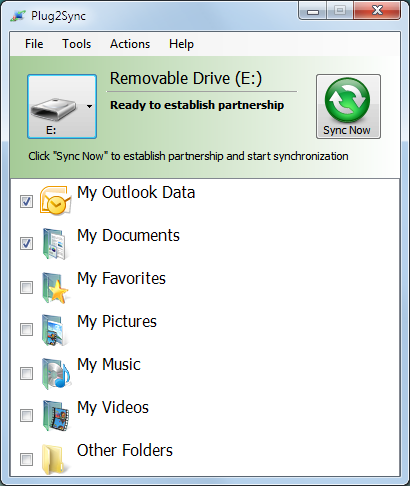410x486 pixels.
Task: Enable the My Favorites checkbox
Action: [x=26, y=287]
